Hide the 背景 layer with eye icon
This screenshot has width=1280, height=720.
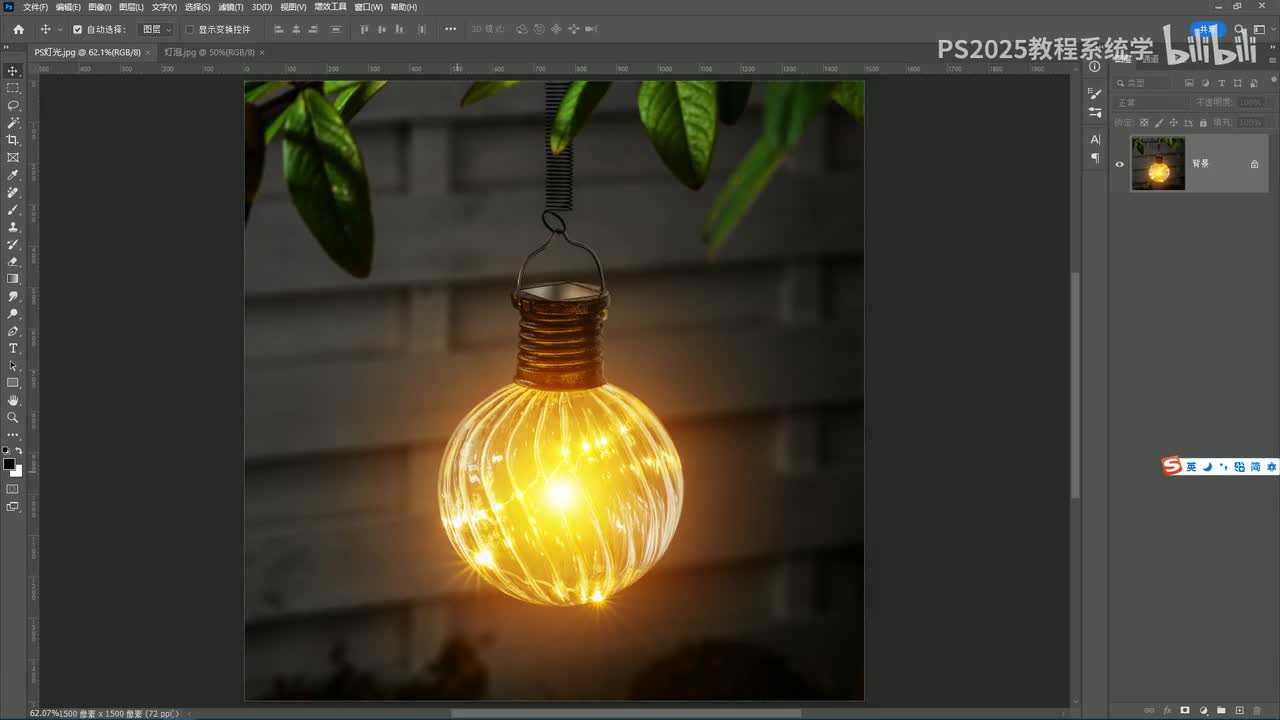[1119, 164]
